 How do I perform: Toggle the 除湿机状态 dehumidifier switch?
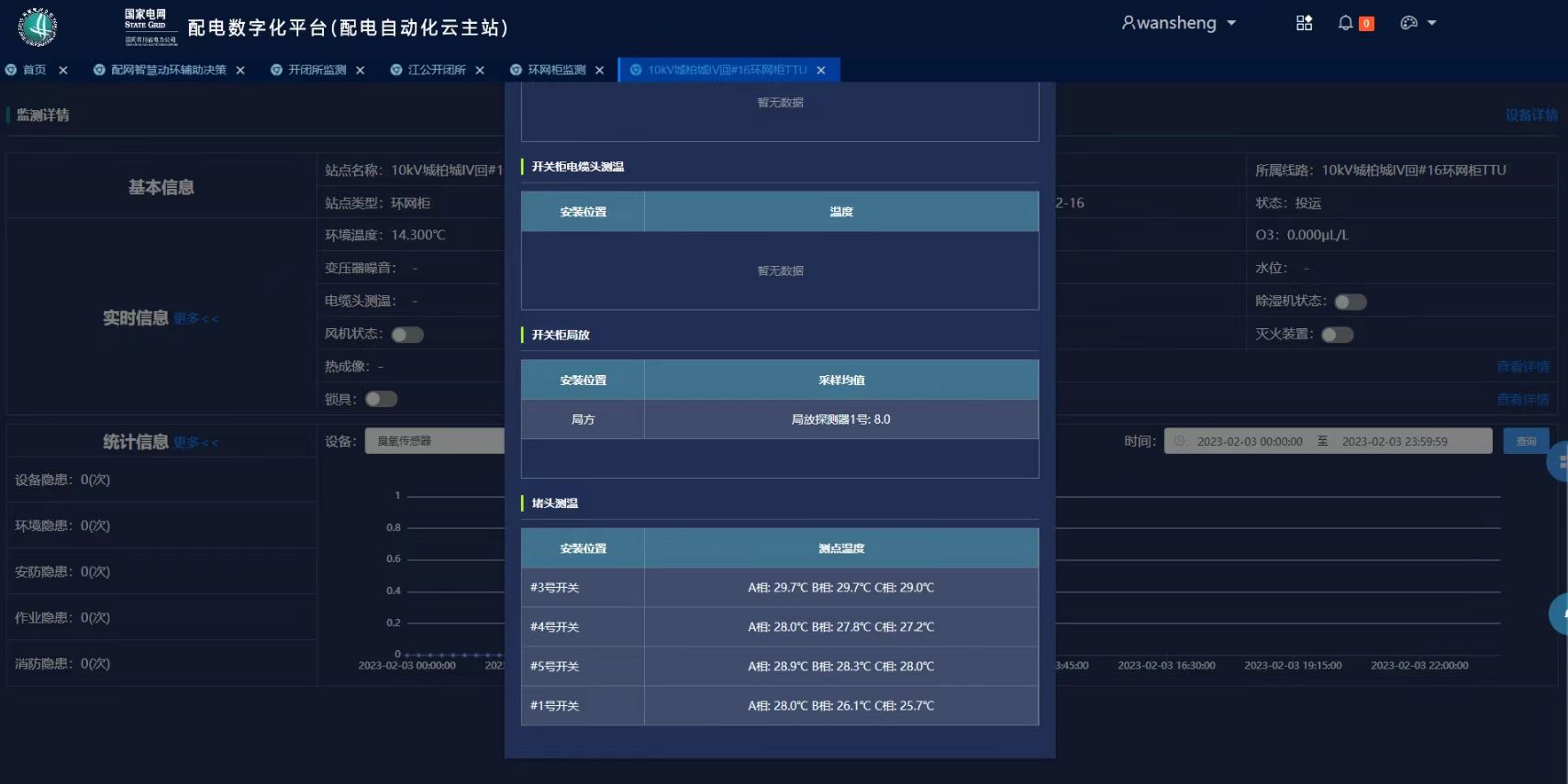[1351, 302]
